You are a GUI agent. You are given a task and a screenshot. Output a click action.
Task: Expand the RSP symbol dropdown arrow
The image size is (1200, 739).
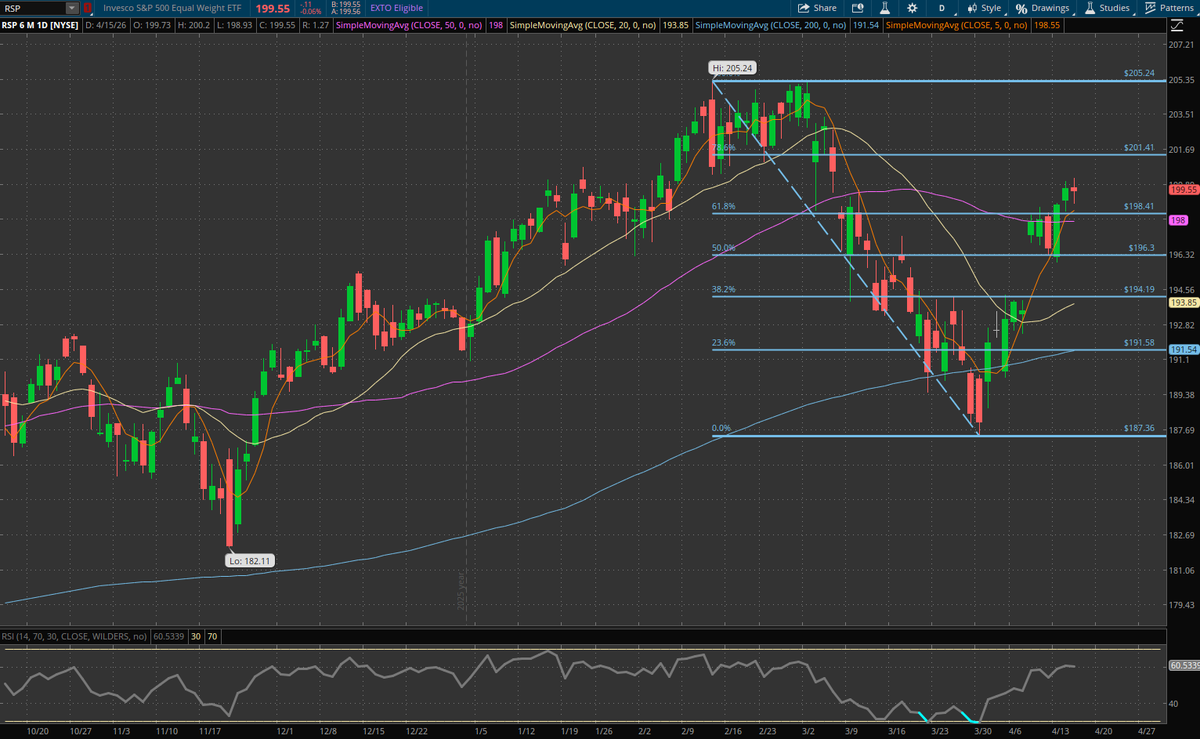click(x=72, y=8)
